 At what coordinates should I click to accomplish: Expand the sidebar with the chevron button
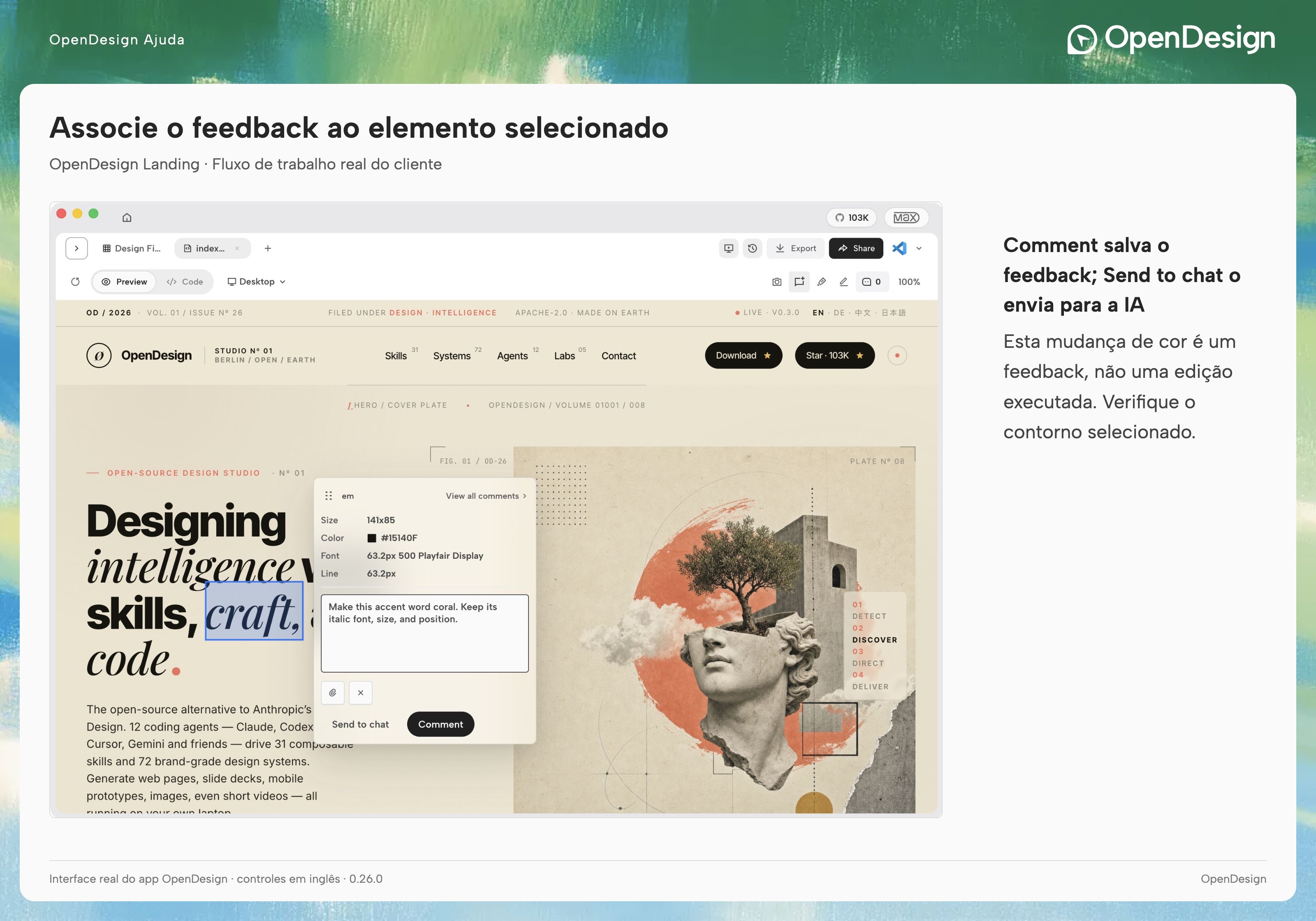pyautogui.click(x=77, y=248)
